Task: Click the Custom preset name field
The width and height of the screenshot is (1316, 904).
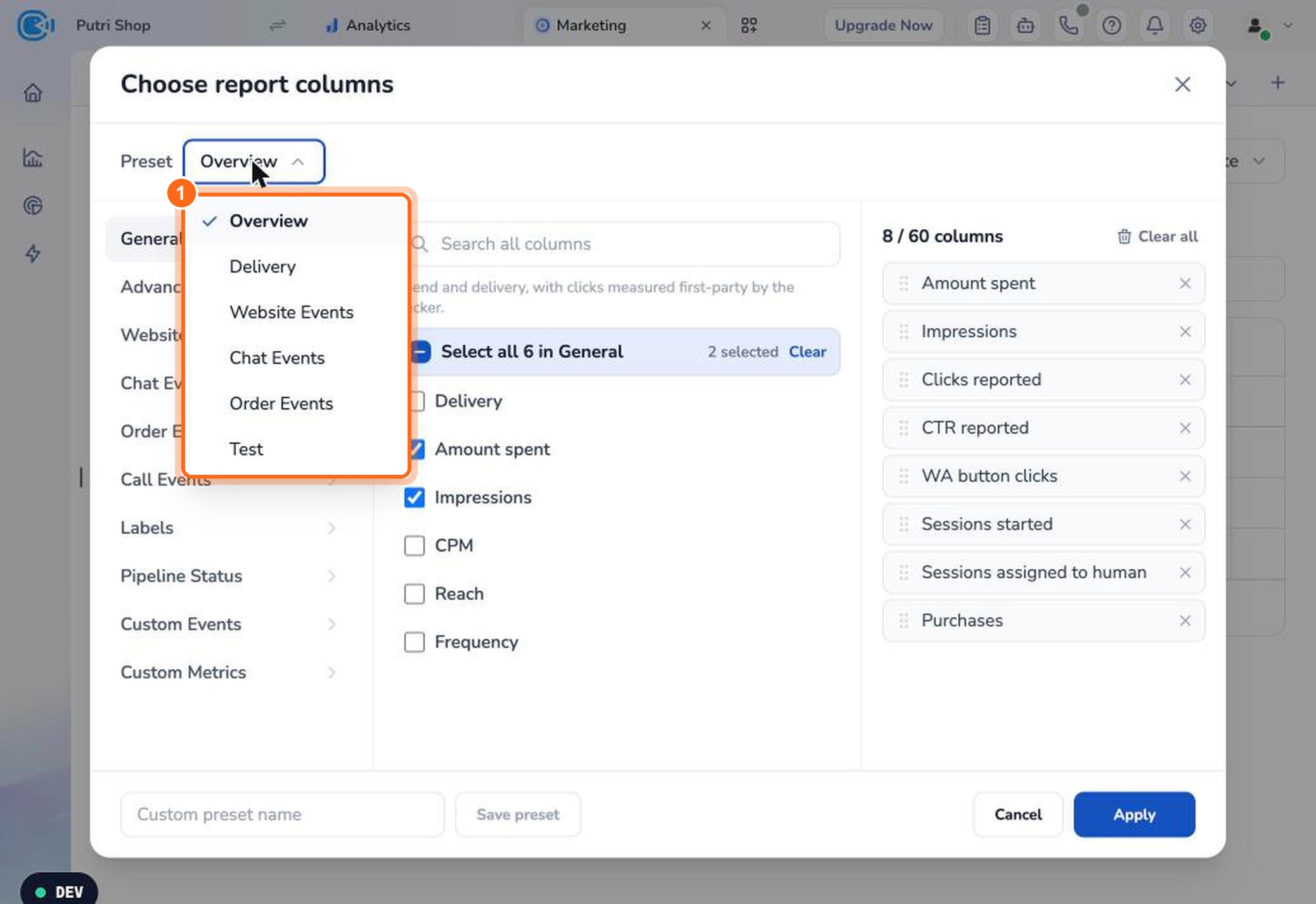Action: [x=282, y=815]
